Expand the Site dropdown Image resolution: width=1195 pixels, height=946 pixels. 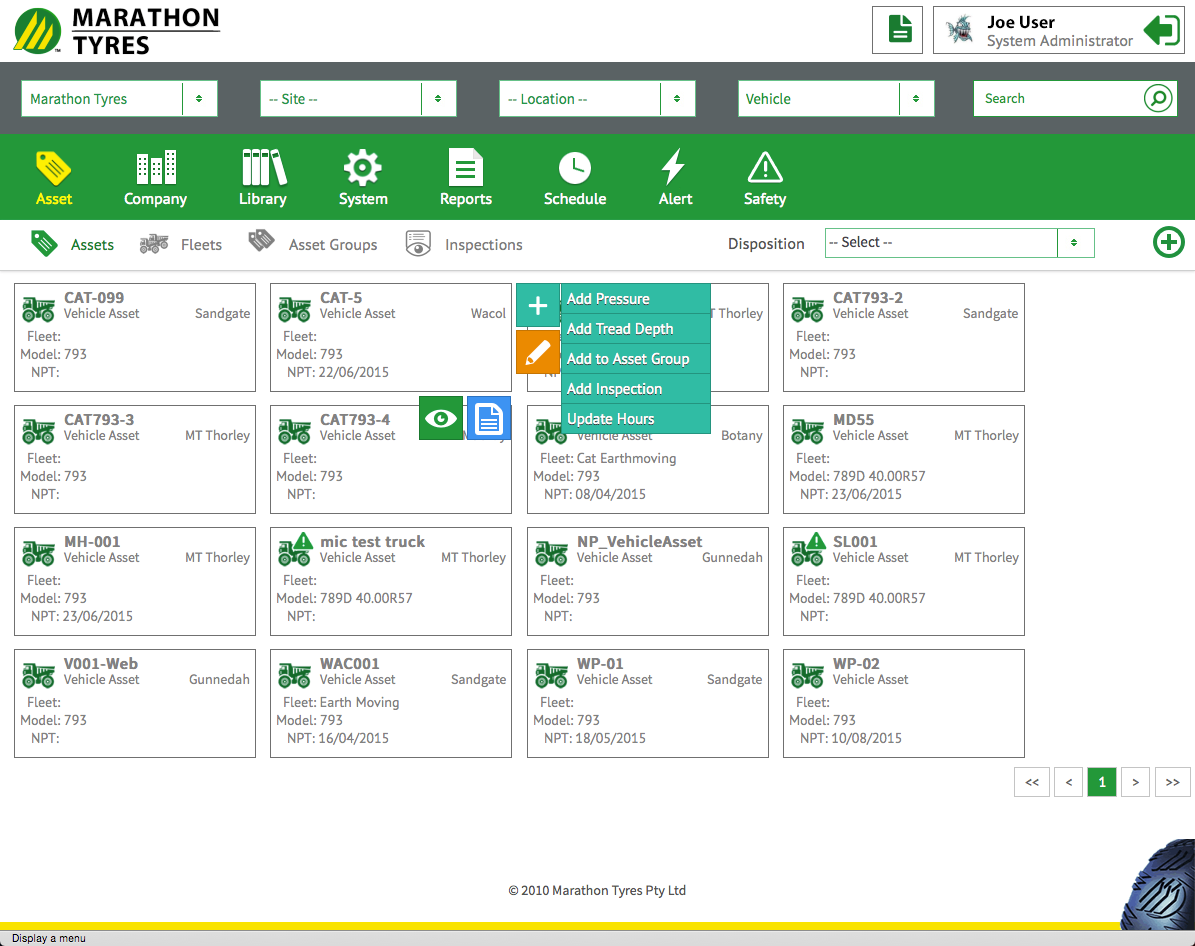pyautogui.click(x=438, y=99)
